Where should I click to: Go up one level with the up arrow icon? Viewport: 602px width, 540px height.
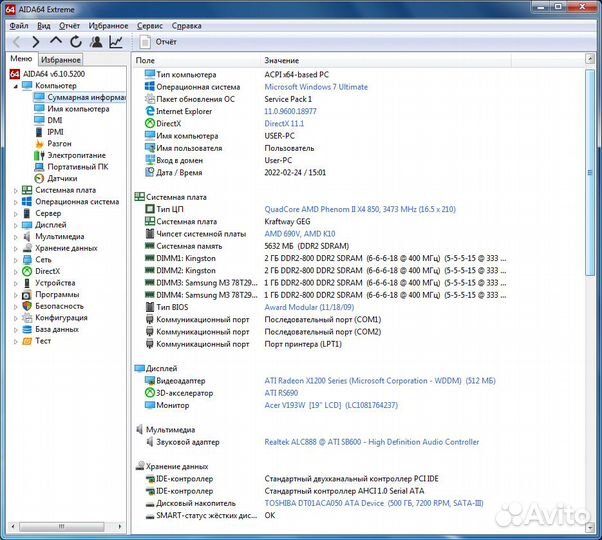tap(56, 41)
